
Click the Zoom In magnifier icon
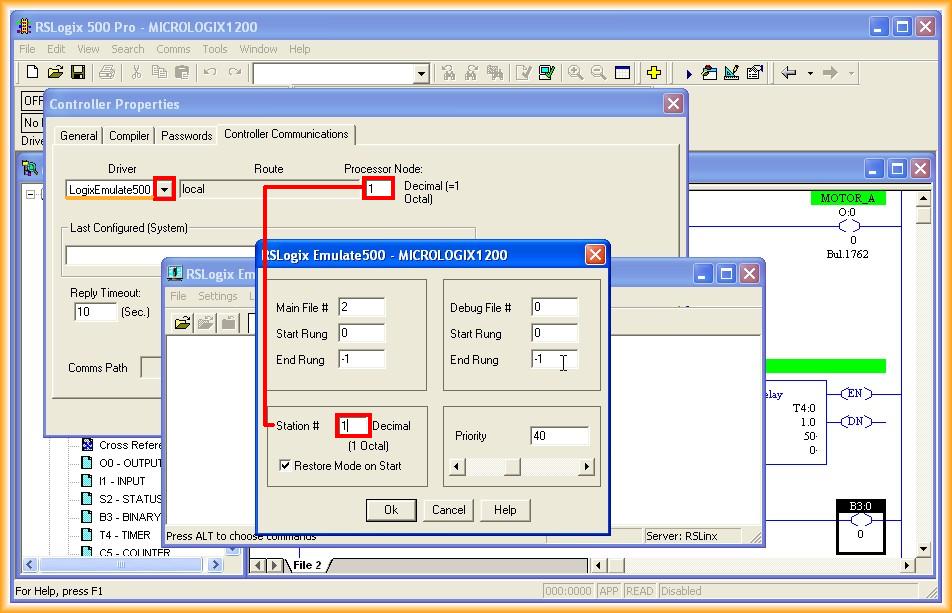point(575,72)
